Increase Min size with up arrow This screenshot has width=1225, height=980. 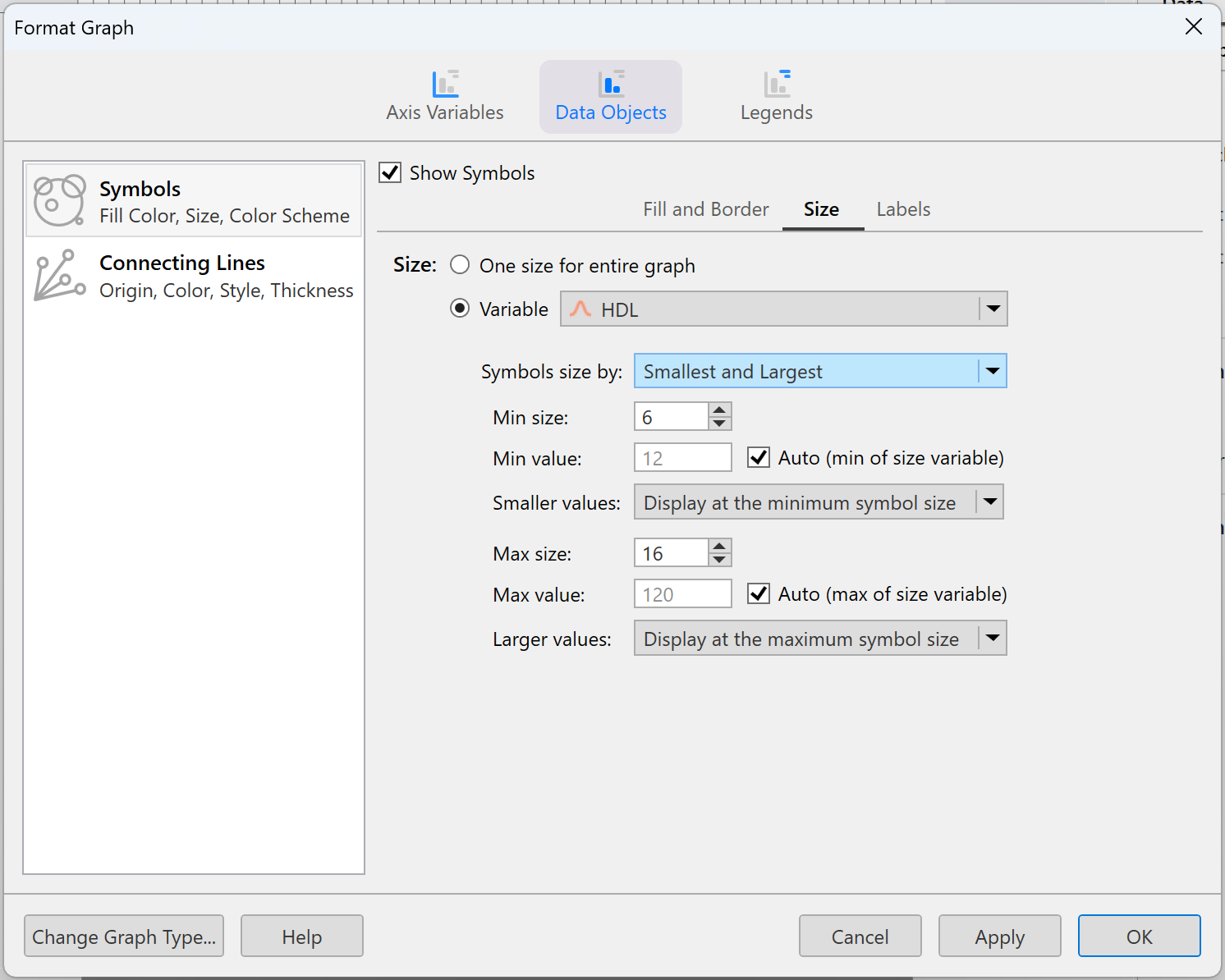point(719,410)
